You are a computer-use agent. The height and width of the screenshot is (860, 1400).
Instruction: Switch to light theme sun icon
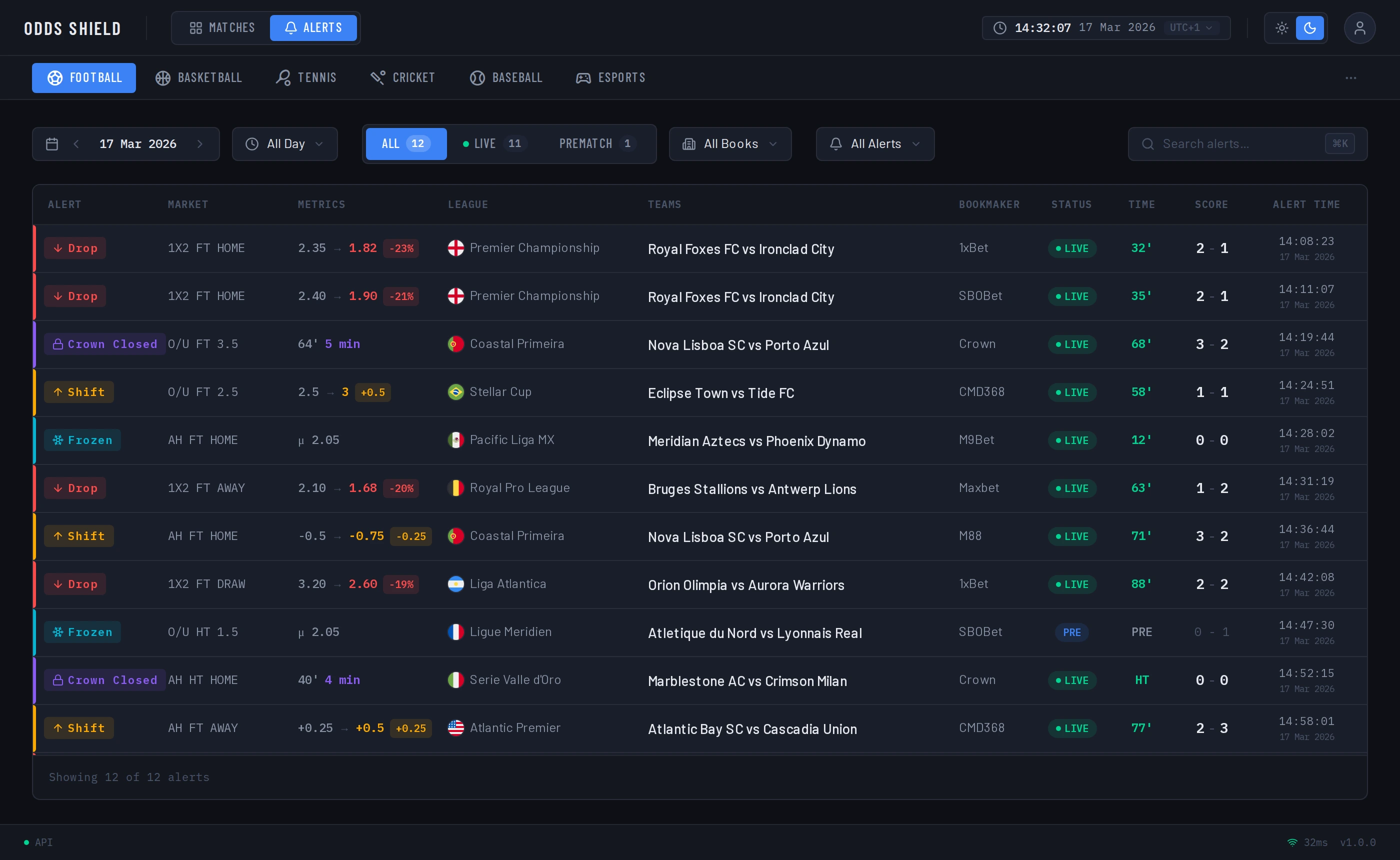[1281, 28]
